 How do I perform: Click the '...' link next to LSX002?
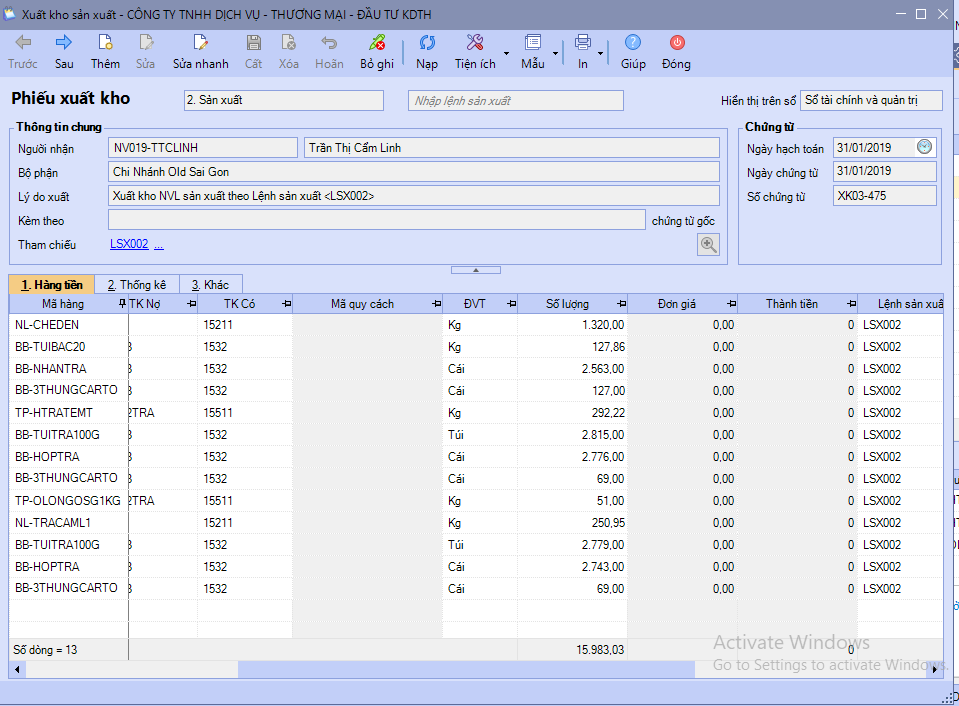tap(158, 245)
